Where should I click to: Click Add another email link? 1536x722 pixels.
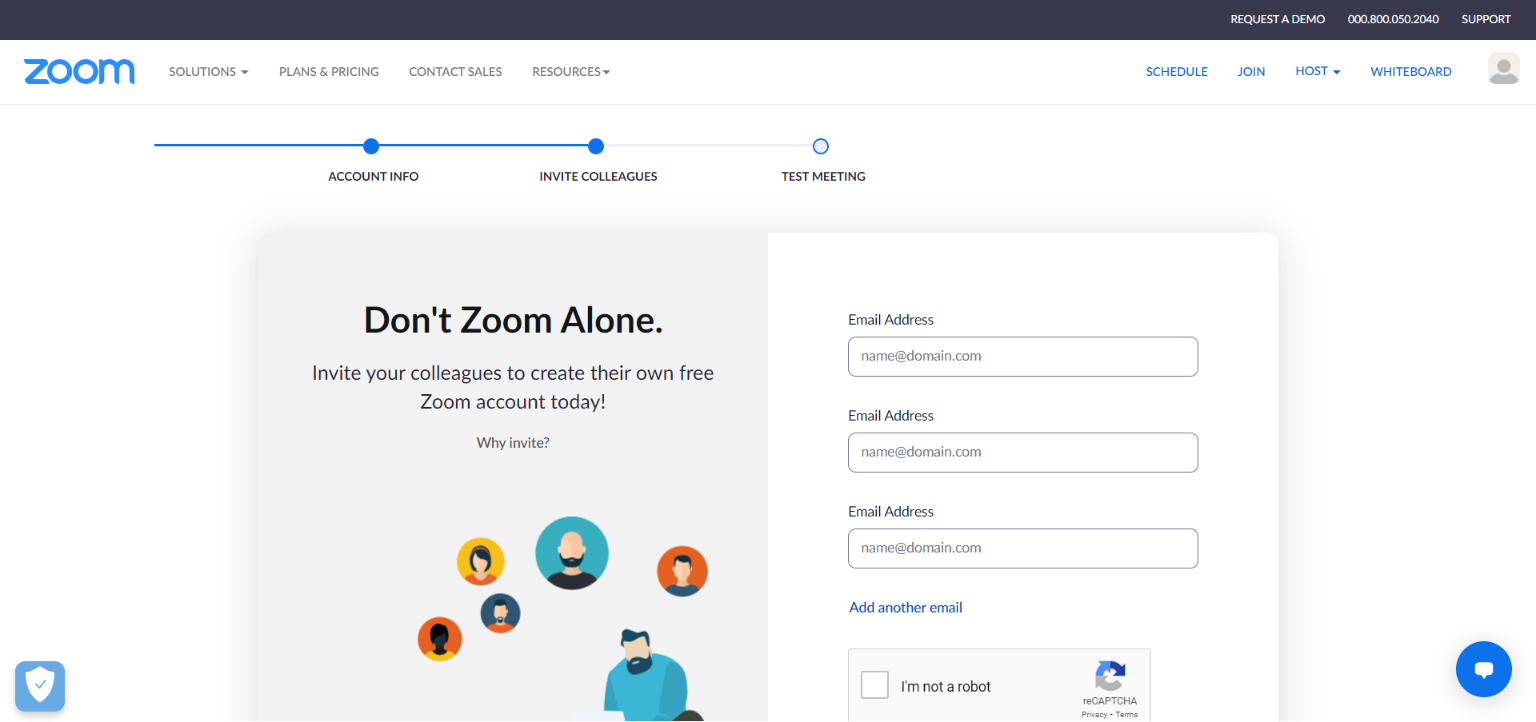point(905,607)
